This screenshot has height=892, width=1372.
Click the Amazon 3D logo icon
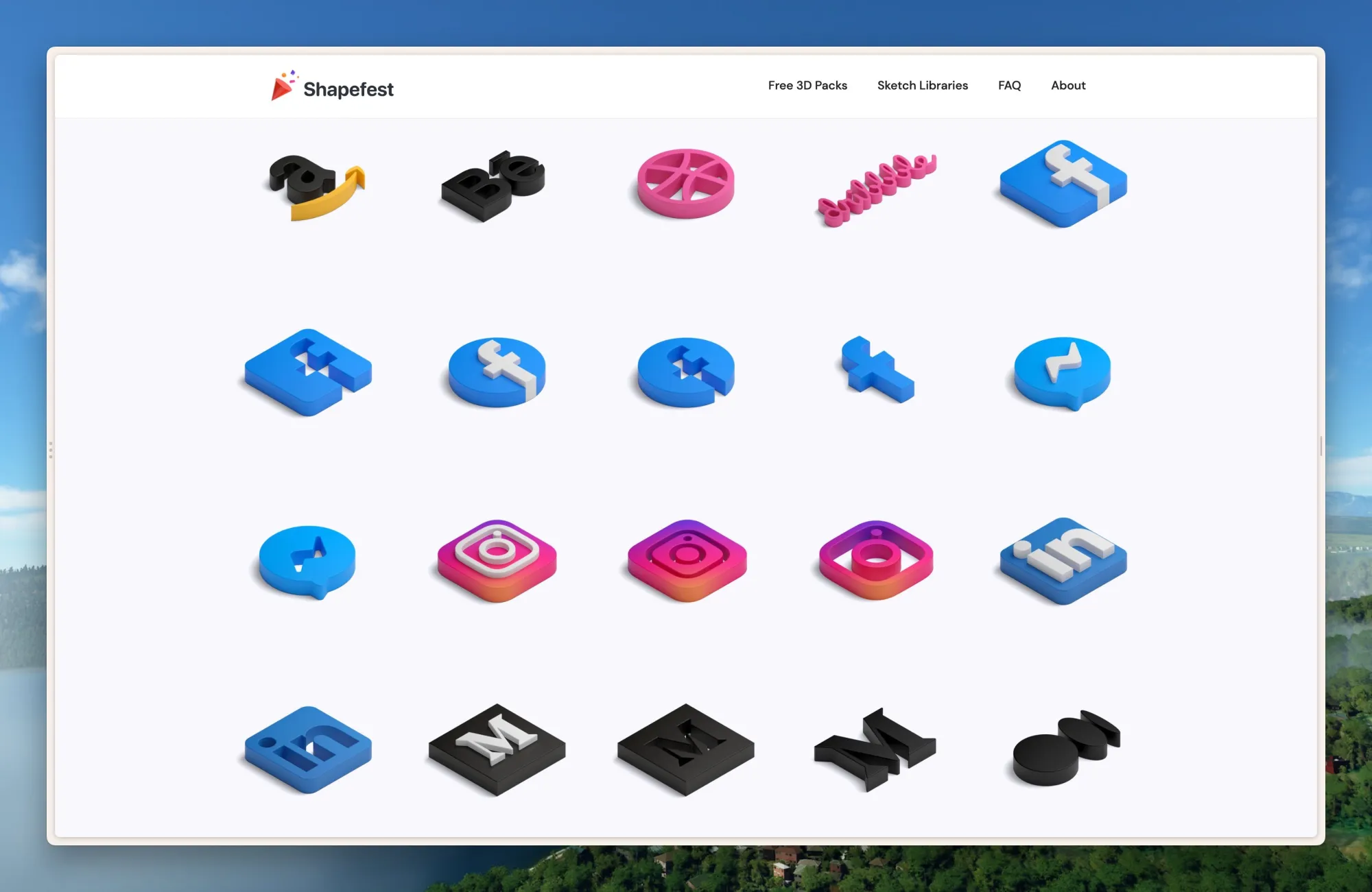pos(316,186)
